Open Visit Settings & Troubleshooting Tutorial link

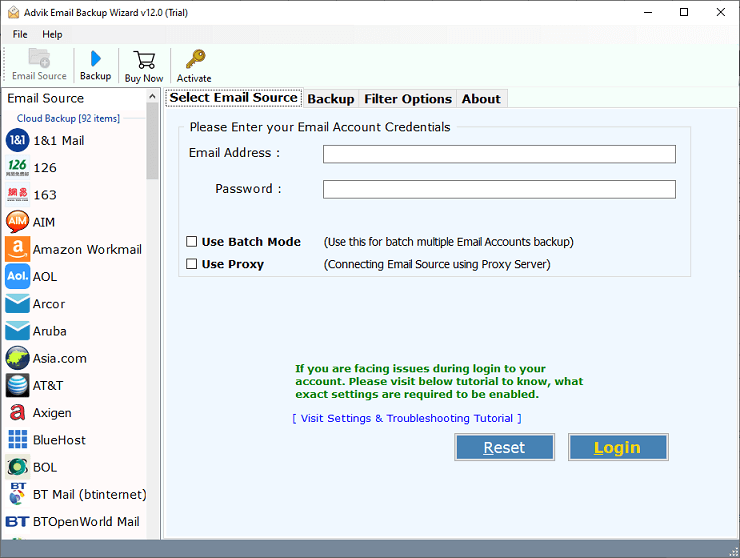[x=407, y=419]
